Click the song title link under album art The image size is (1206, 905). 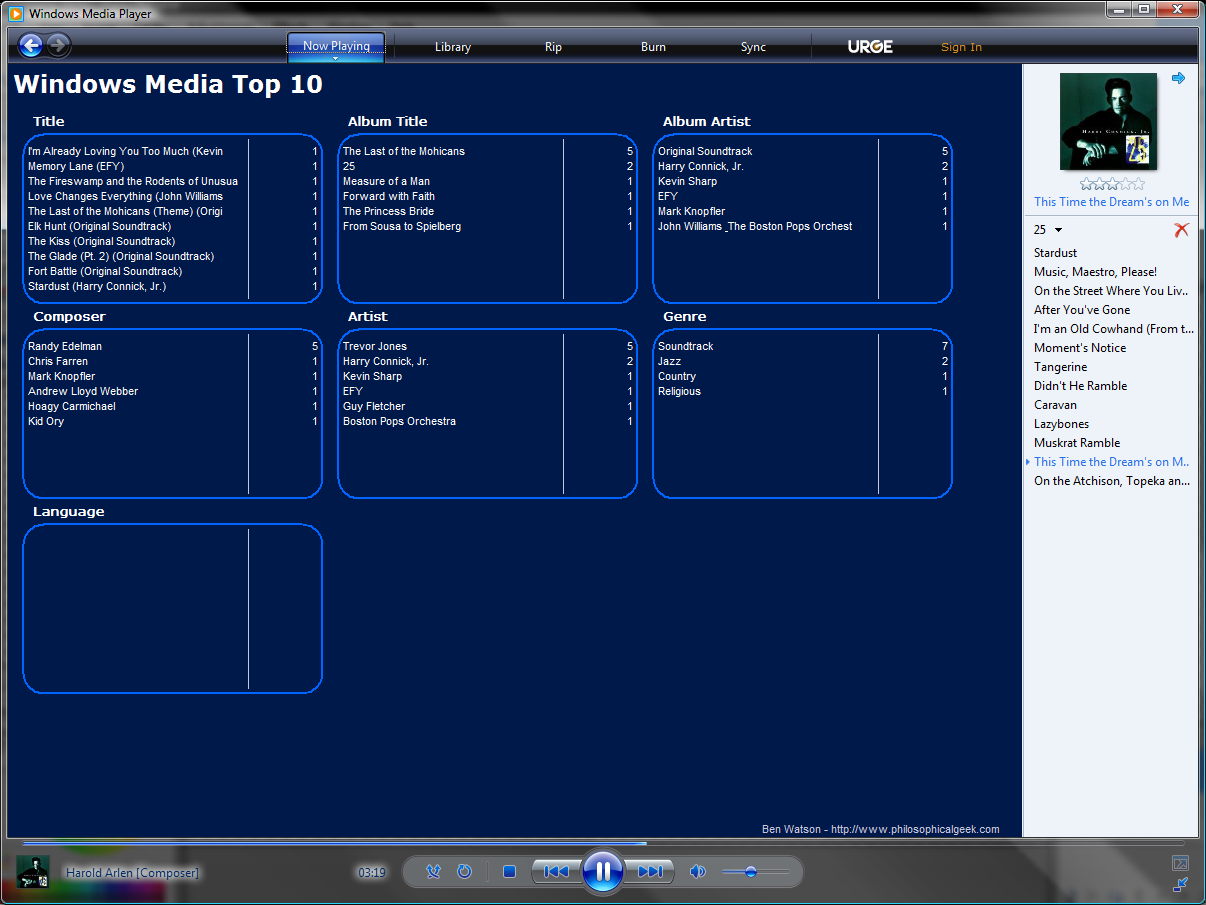(x=1112, y=202)
